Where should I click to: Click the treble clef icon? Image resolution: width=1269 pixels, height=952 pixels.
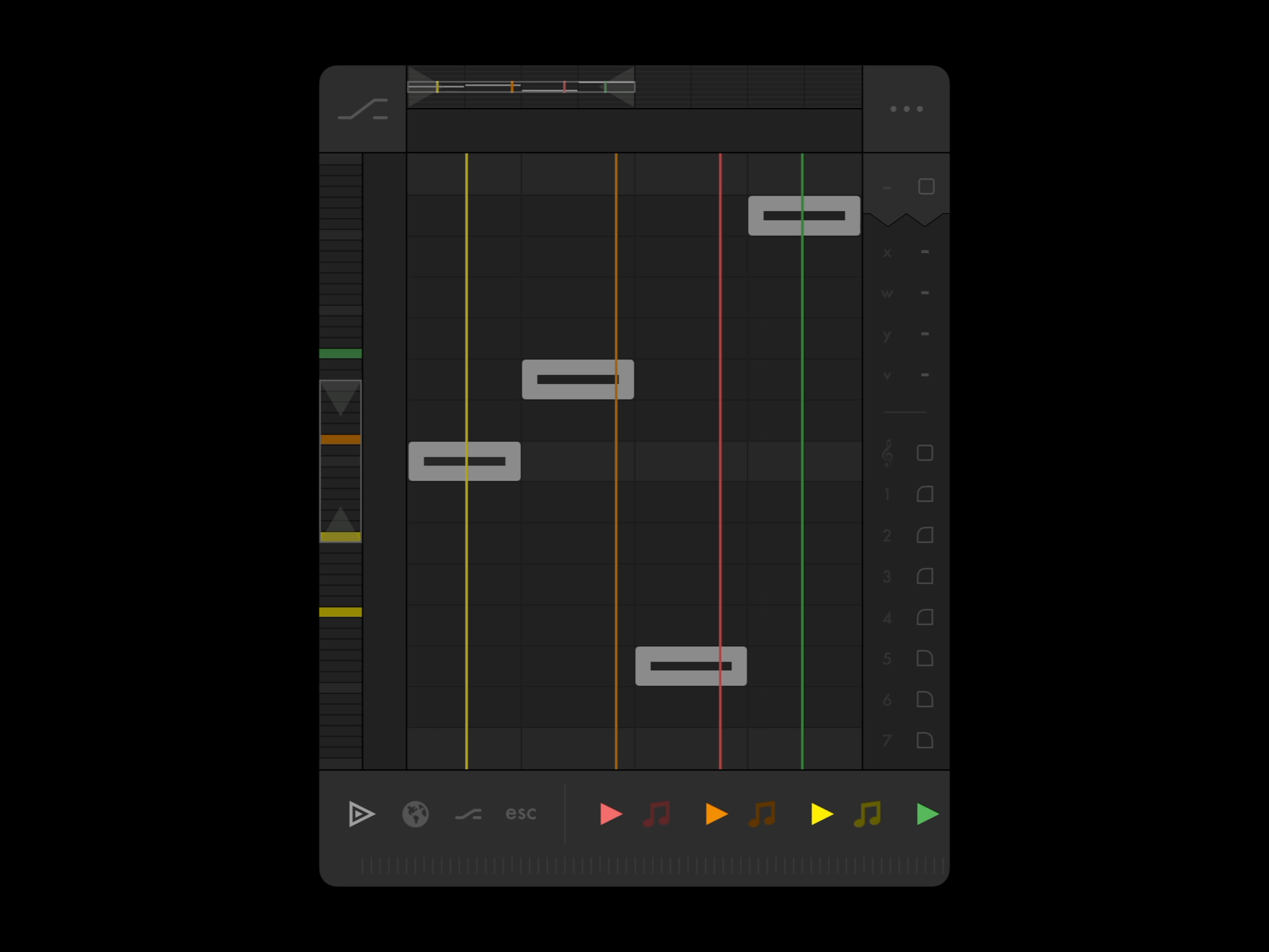coord(887,453)
